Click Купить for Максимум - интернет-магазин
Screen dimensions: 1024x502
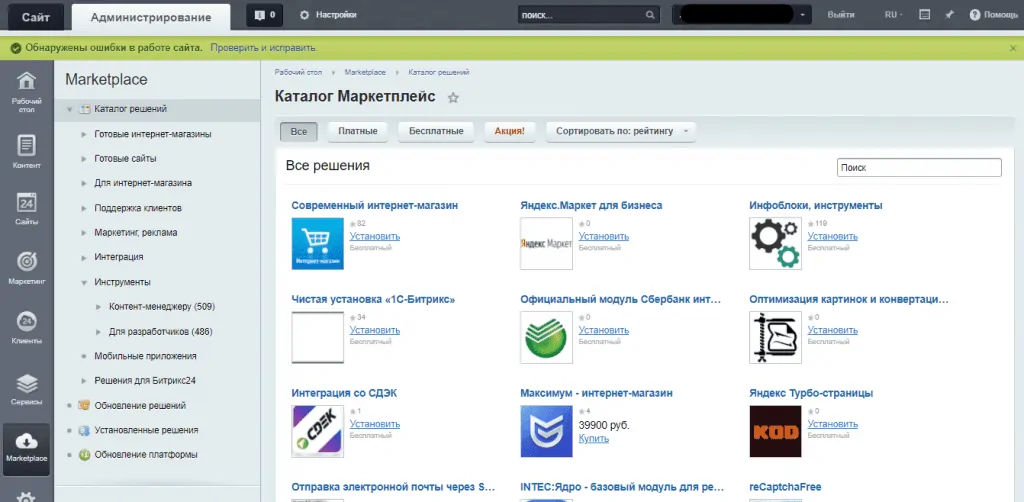pyautogui.click(x=594, y=439)
